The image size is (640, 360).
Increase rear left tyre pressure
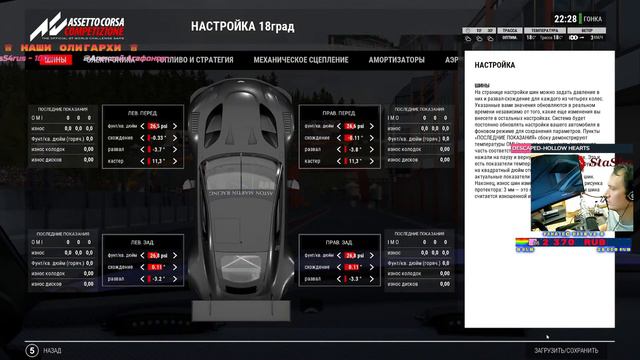tap(175, 256)
